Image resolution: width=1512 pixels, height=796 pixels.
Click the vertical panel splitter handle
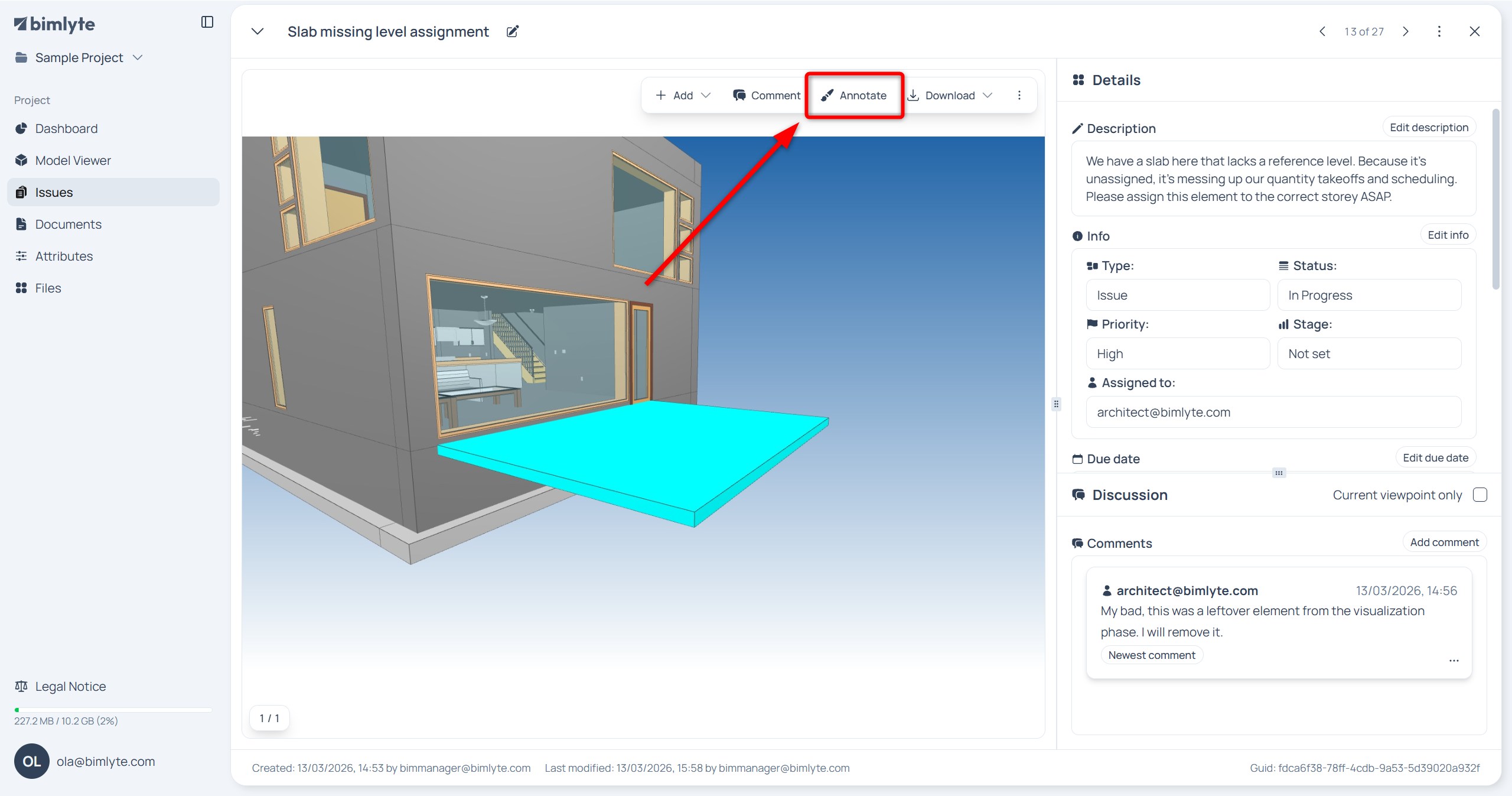tap(1056, 404)
